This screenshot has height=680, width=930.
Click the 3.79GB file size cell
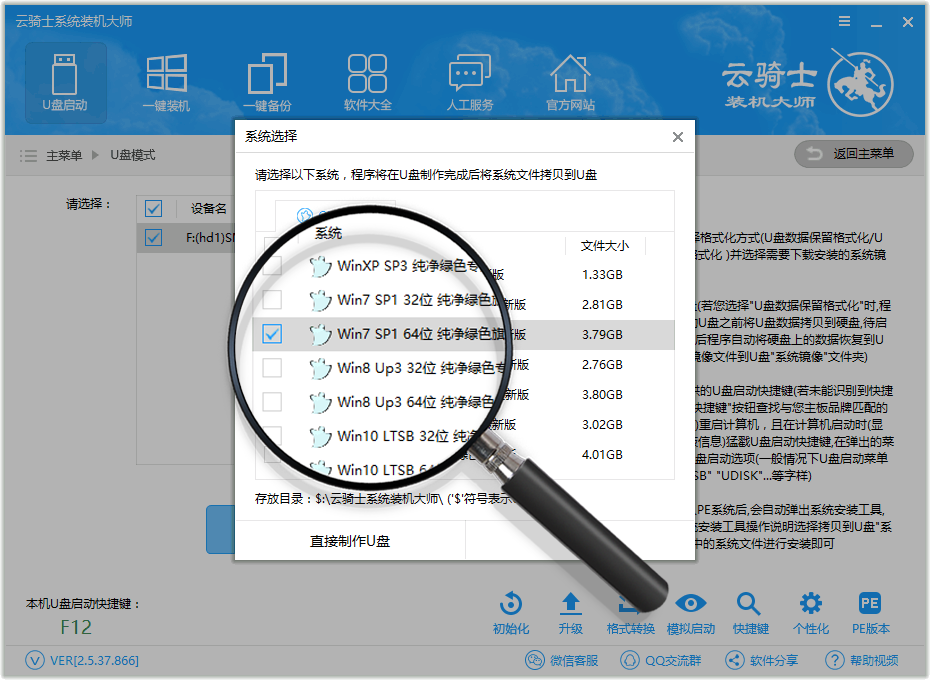[x=602, y=335]
